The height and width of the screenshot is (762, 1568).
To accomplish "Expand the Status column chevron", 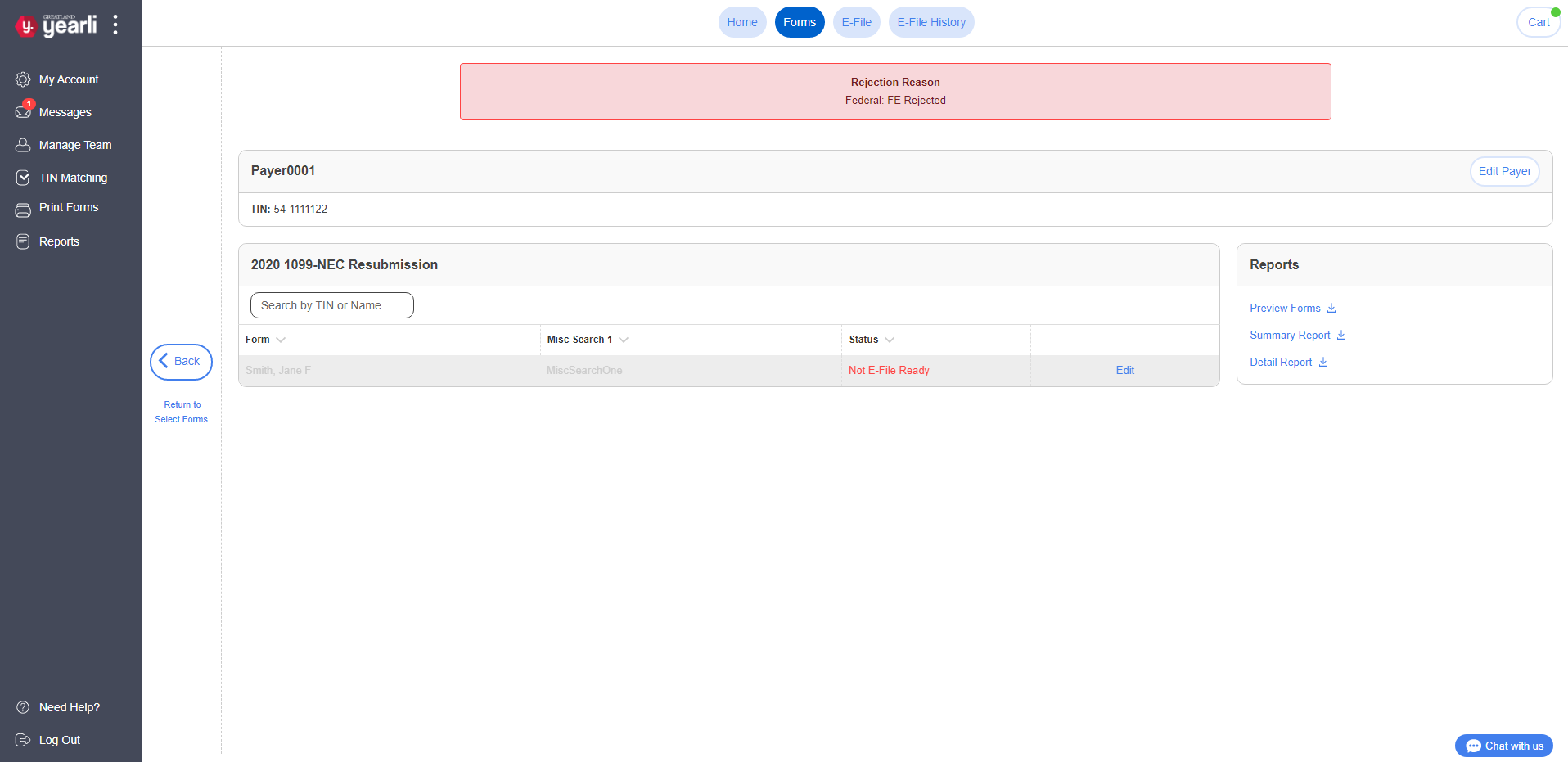I will pyautogui.click(x=890, y=340).
